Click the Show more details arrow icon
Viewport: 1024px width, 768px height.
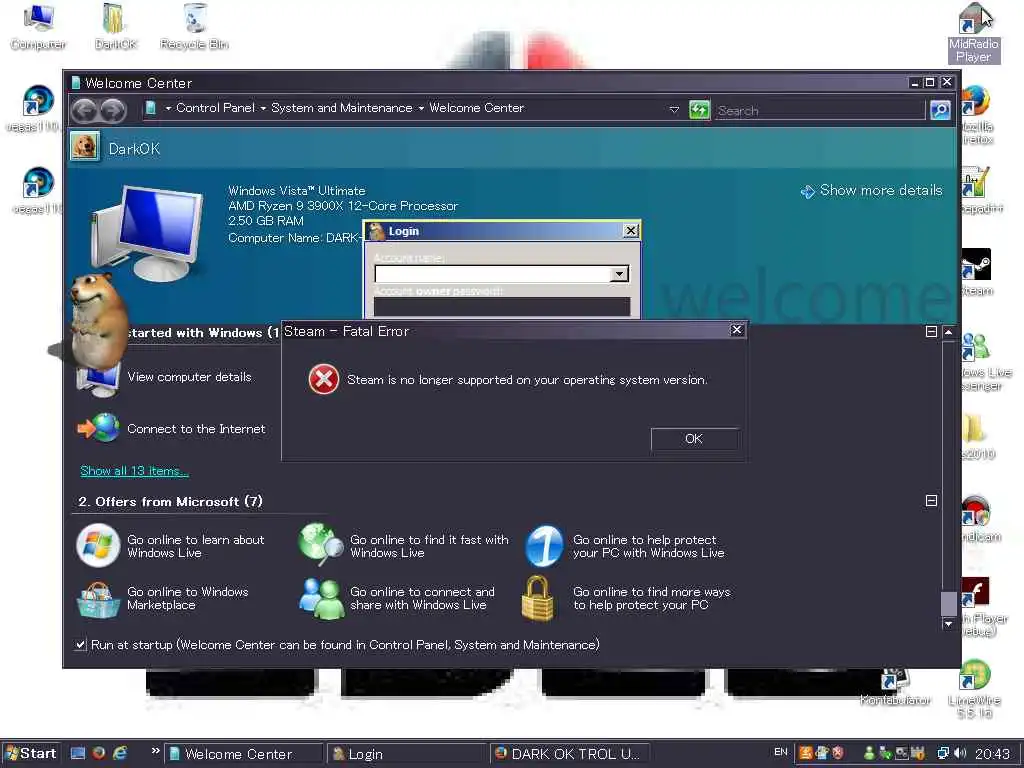point(807,191)
